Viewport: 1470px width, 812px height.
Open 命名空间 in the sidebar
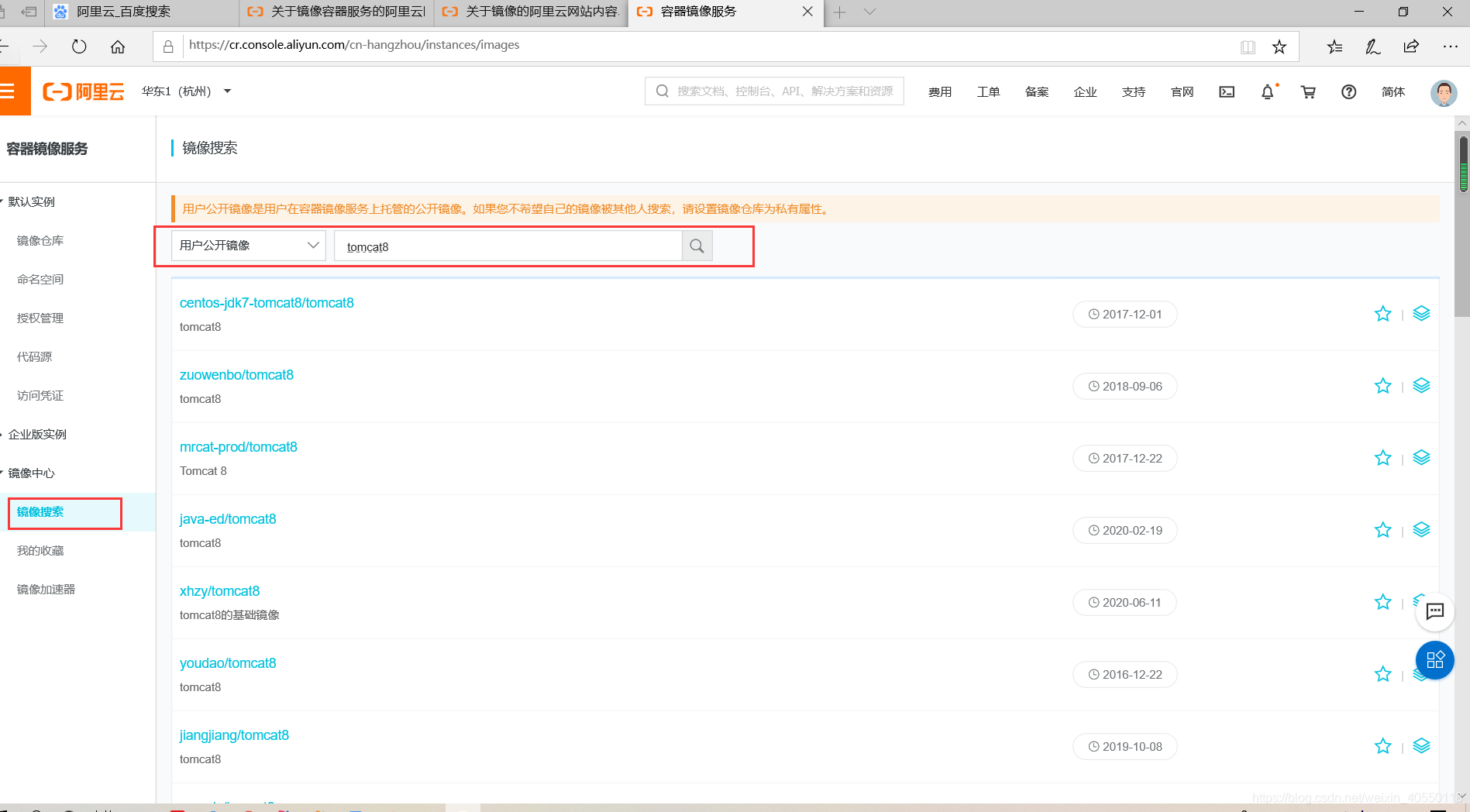[40, 279]
